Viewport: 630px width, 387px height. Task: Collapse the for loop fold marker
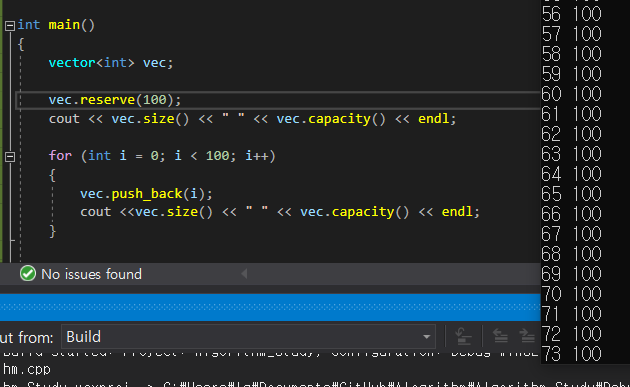[10, 157]
